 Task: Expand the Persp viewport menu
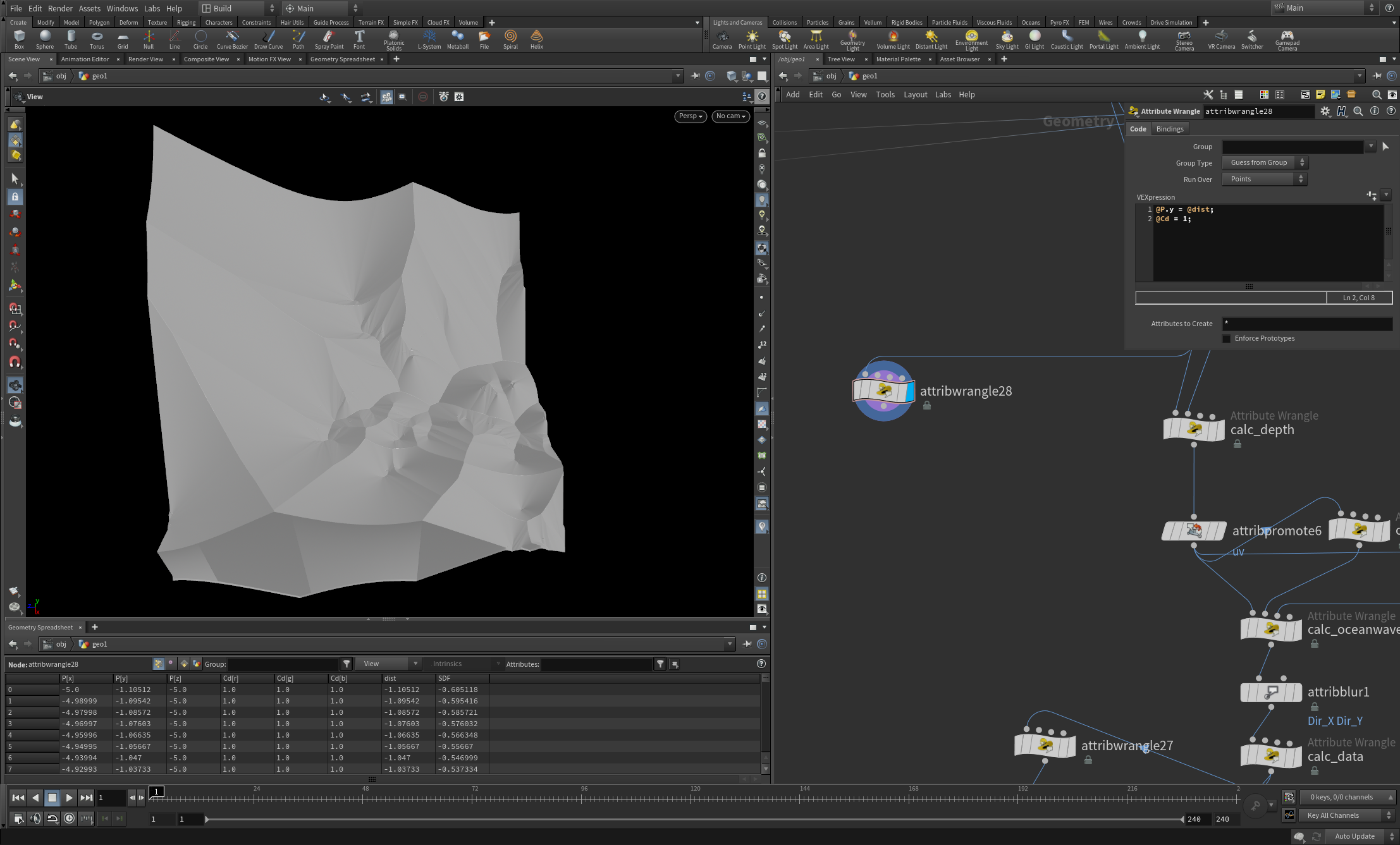pos(690,116)
